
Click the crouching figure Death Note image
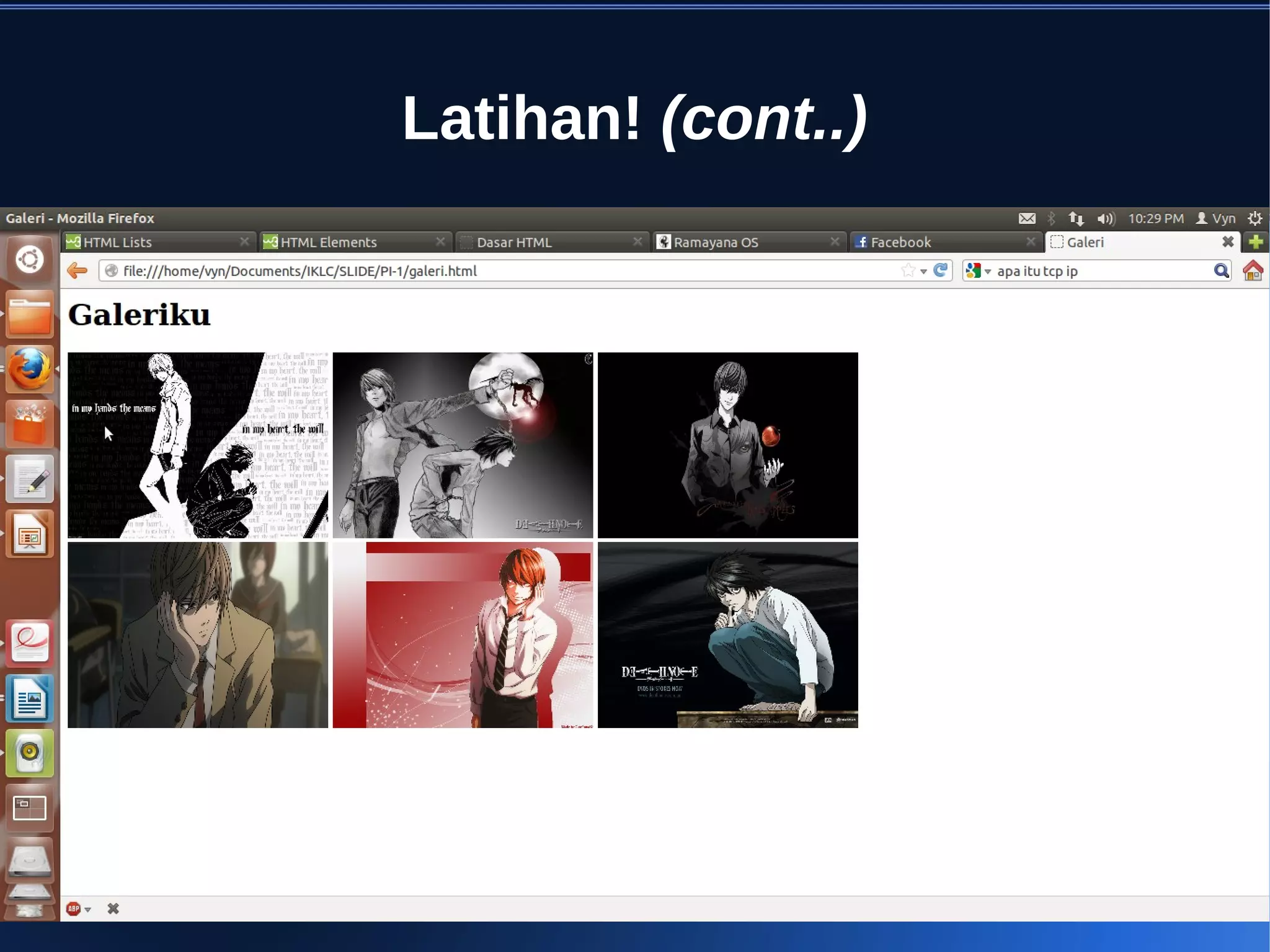[x=728, y=634]
